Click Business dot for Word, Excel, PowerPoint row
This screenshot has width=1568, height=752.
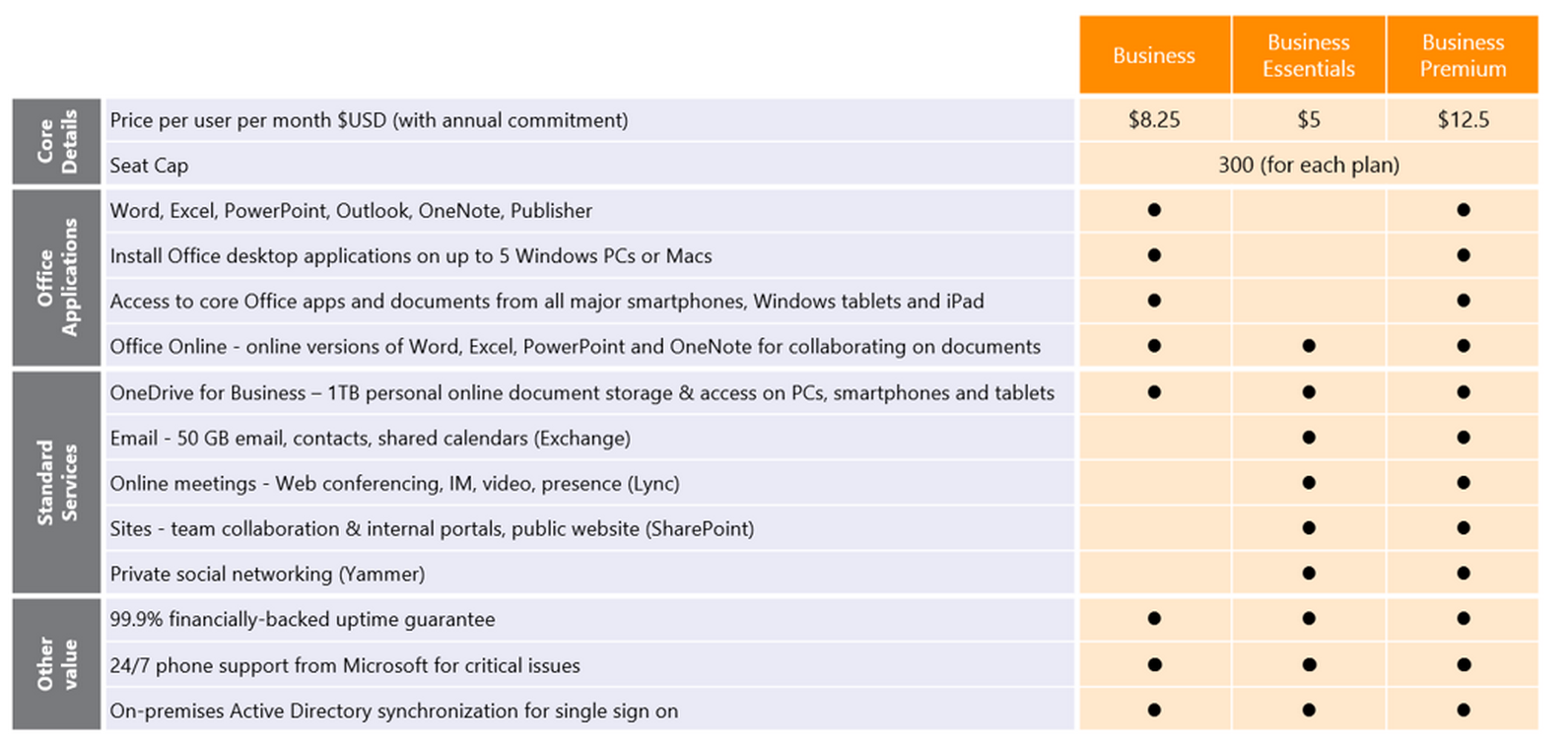[1154, 210]
